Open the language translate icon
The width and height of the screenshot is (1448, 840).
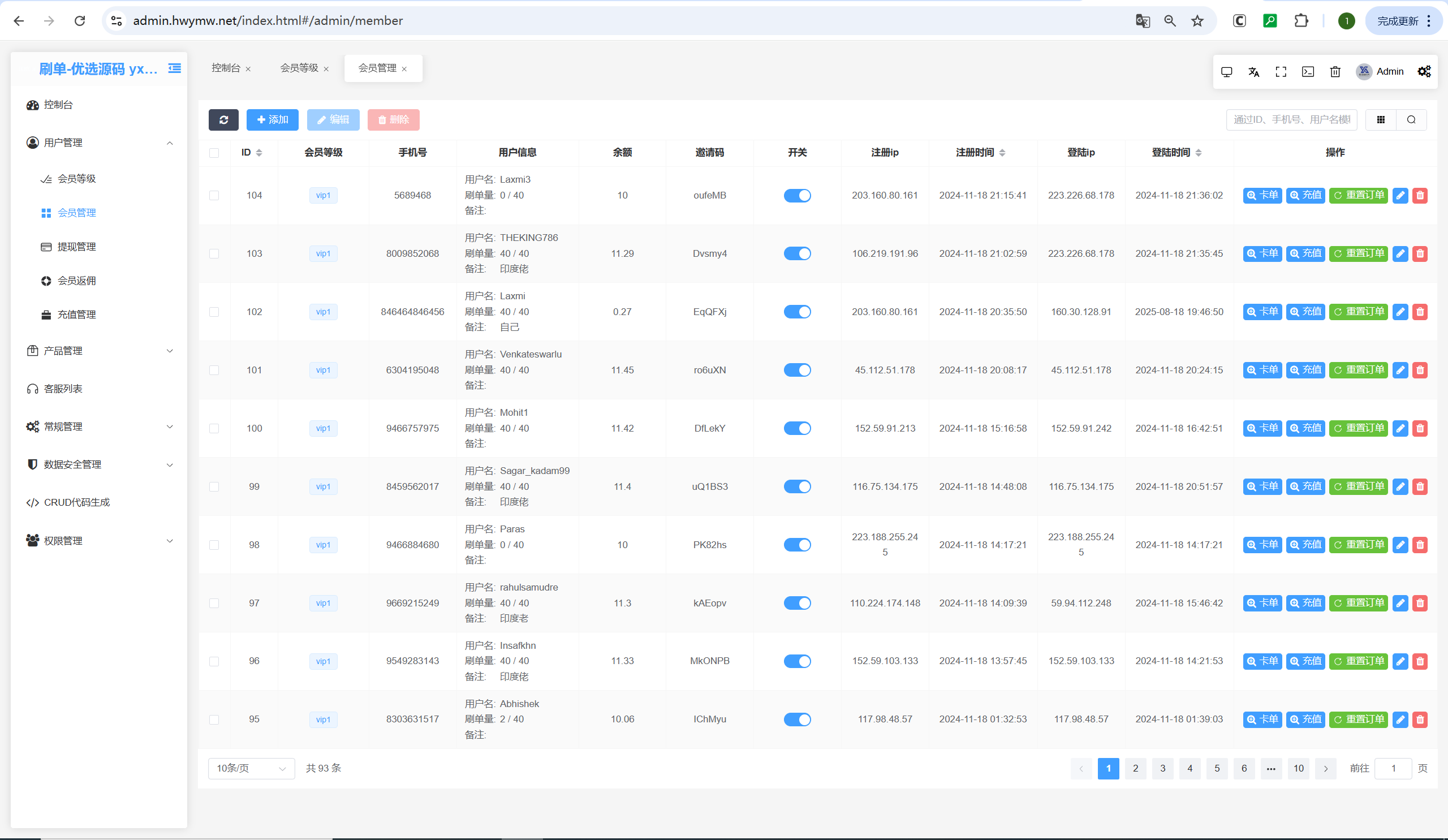1254,71
